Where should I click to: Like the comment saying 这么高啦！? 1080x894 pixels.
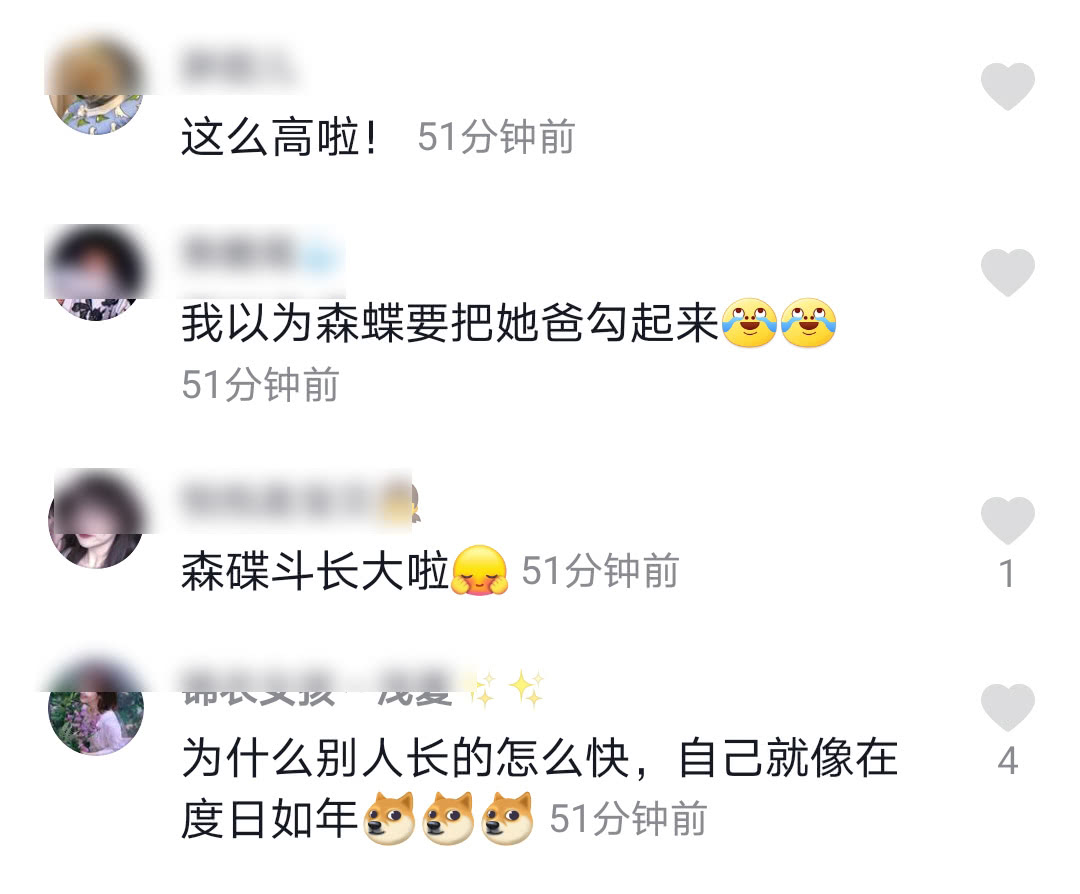1008,86
